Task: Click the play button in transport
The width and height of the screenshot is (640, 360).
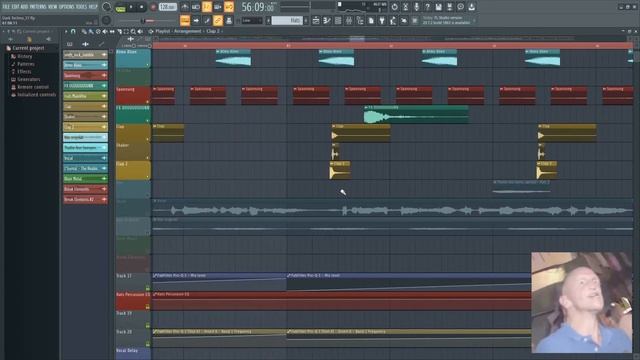Action: pos(131,7)
